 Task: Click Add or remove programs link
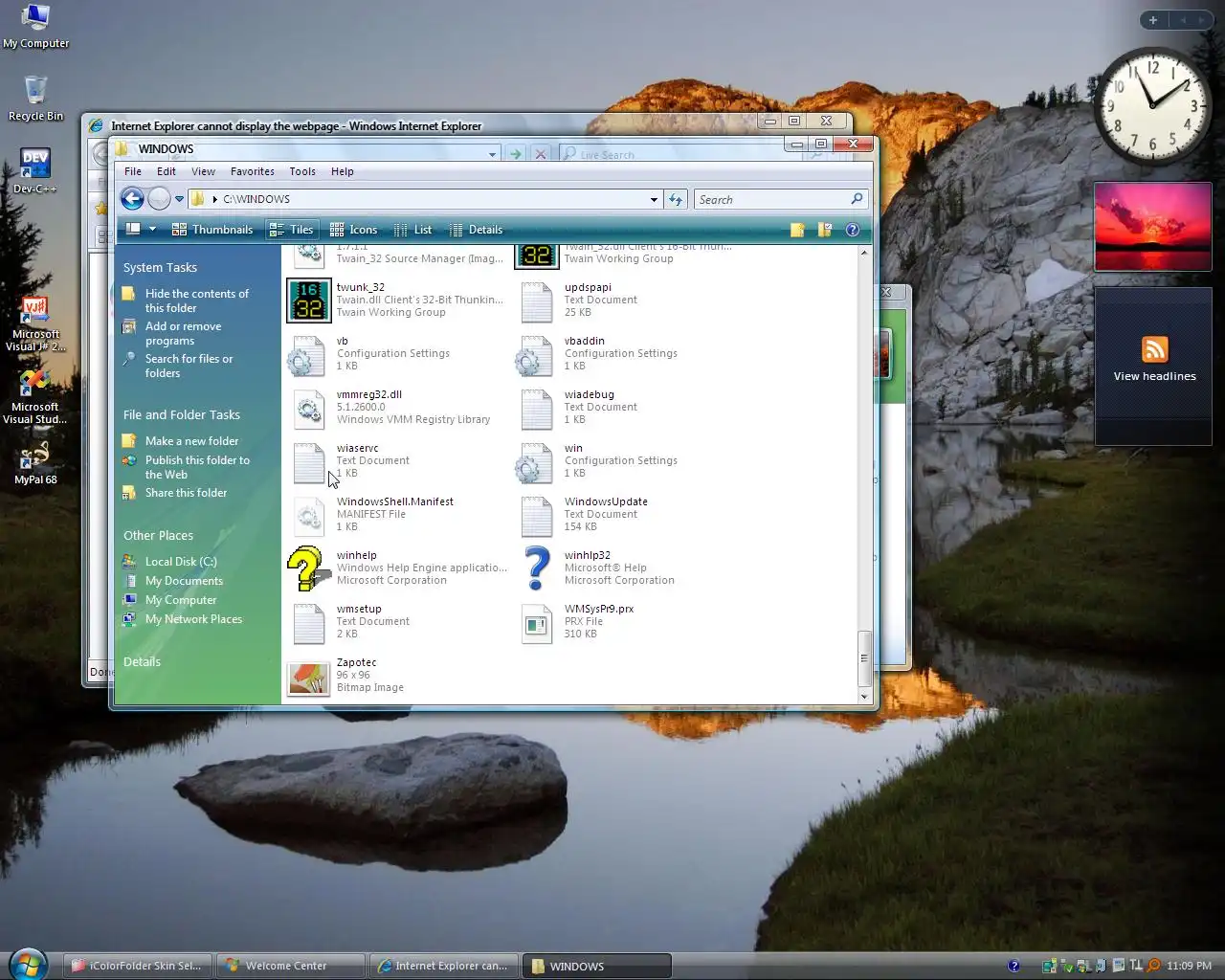(183, 333)
